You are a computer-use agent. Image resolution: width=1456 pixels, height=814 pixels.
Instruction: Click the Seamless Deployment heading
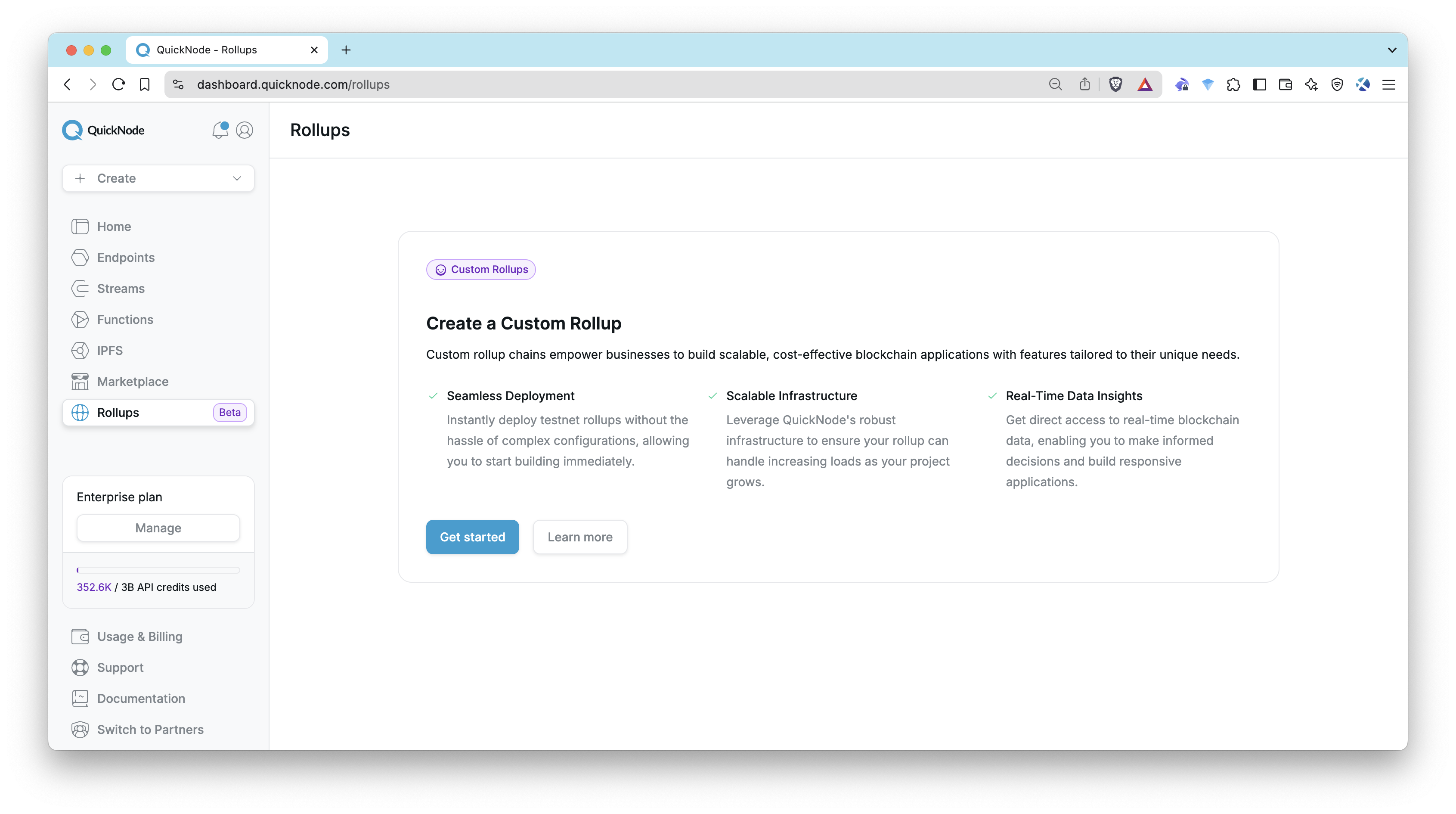coord(511,396)
